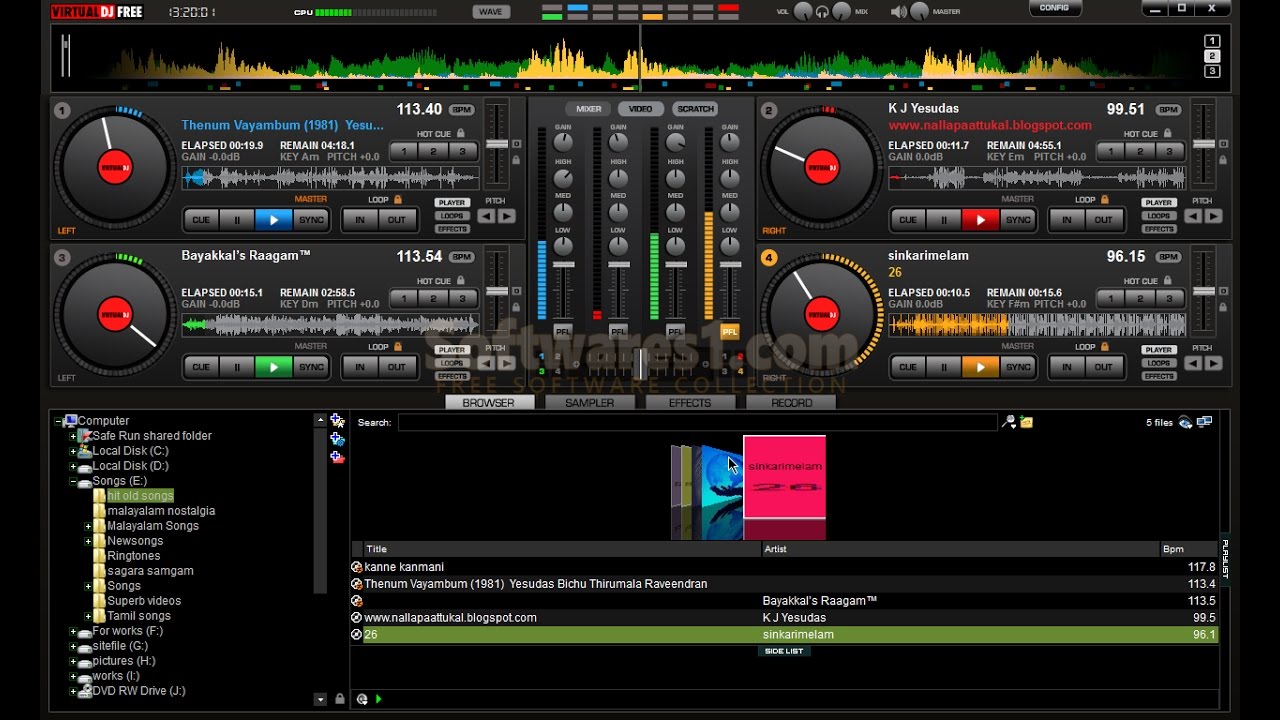Click the deck 1 turntable platter
Viewport: 1280px width, 720px height.
click(x=115, y=167)
